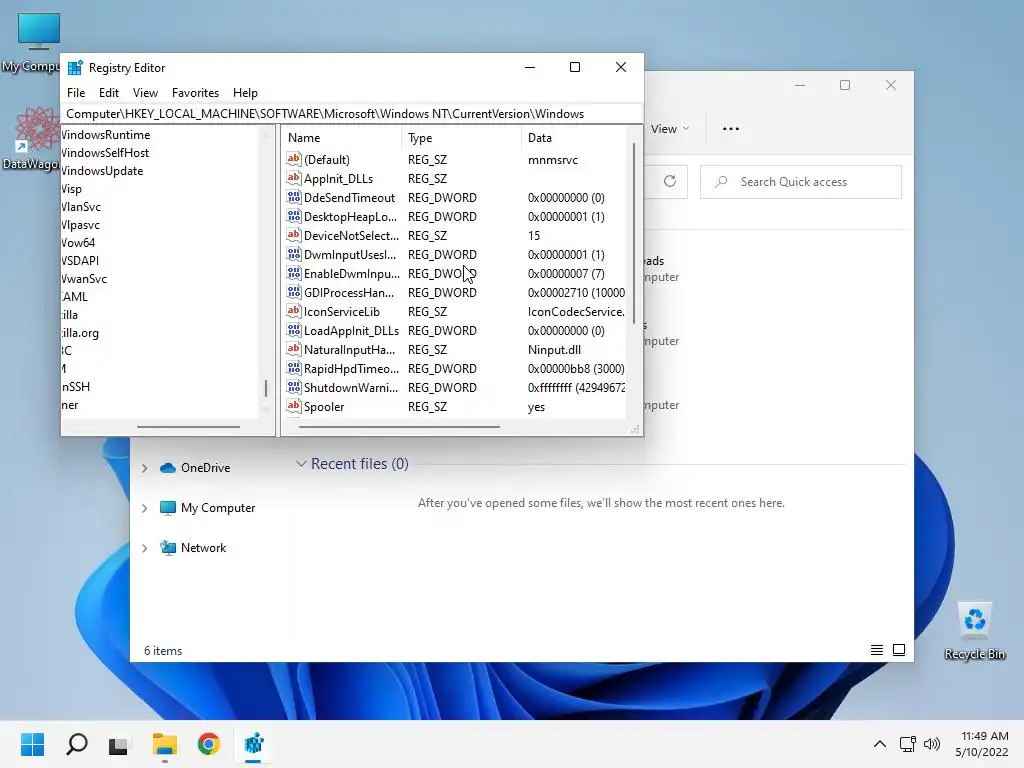Select the WindowsUpdate key in the tree
Screen dimensions: 1024x768
click(x=103, y=170)
